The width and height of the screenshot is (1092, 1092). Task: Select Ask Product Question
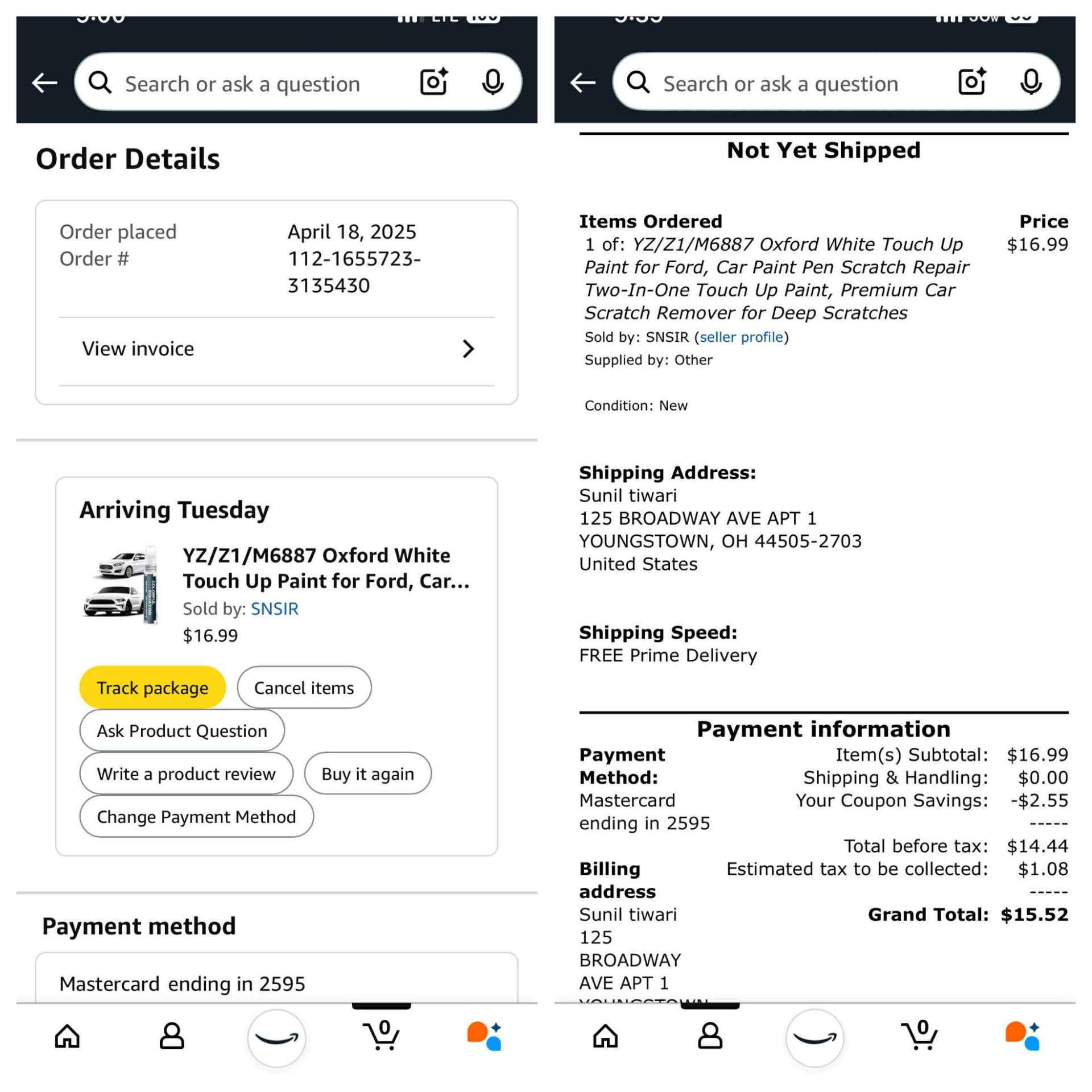point(182,731)
